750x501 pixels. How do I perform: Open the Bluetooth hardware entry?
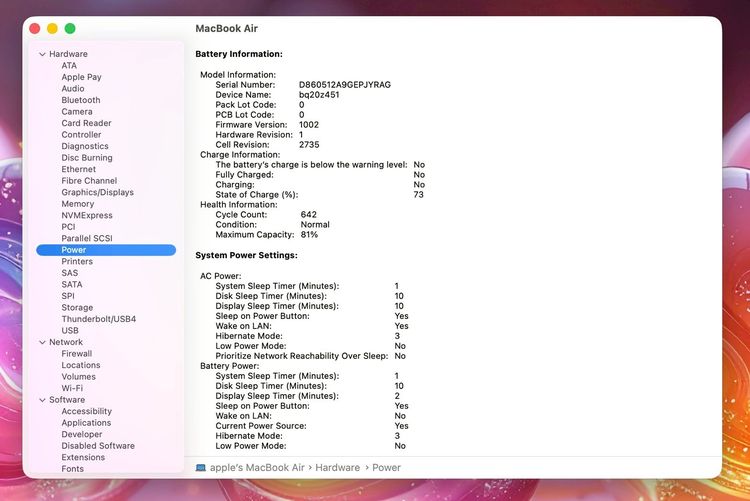point(81,100)
